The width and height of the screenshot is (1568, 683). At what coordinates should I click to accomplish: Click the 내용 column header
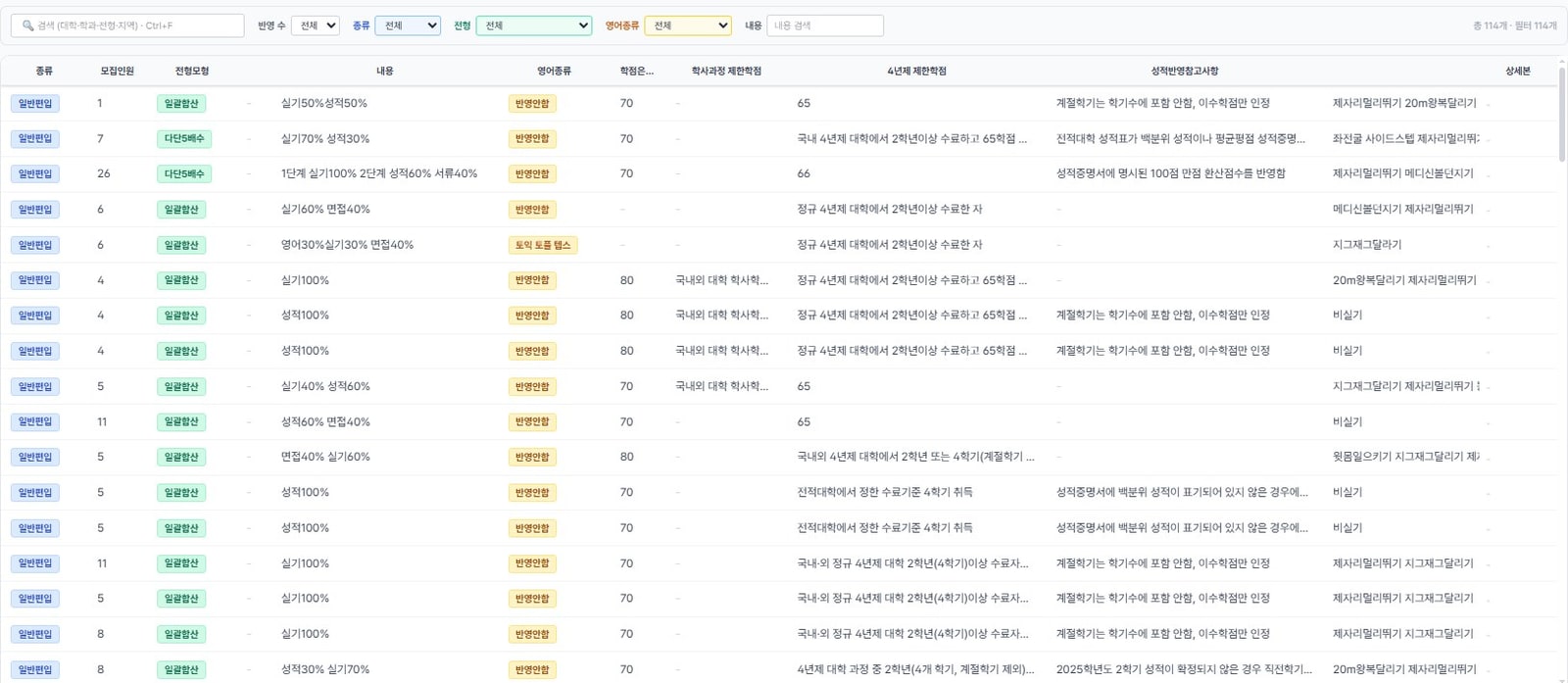(x=385, y=72)
